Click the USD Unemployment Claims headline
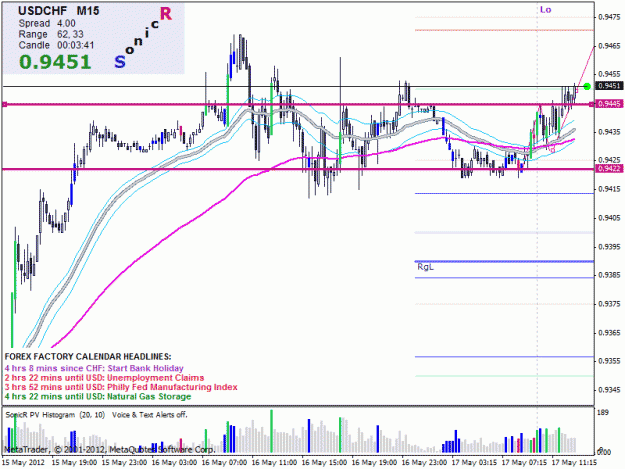 [x=104, y=378]
